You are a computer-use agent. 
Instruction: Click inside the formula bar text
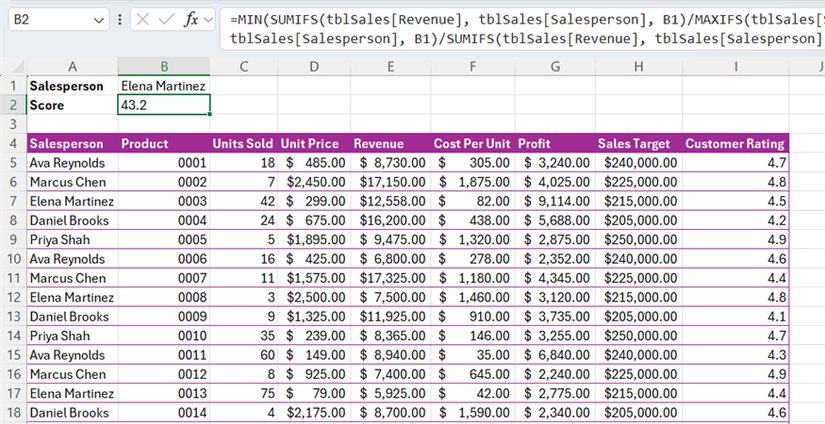point(522,29)
